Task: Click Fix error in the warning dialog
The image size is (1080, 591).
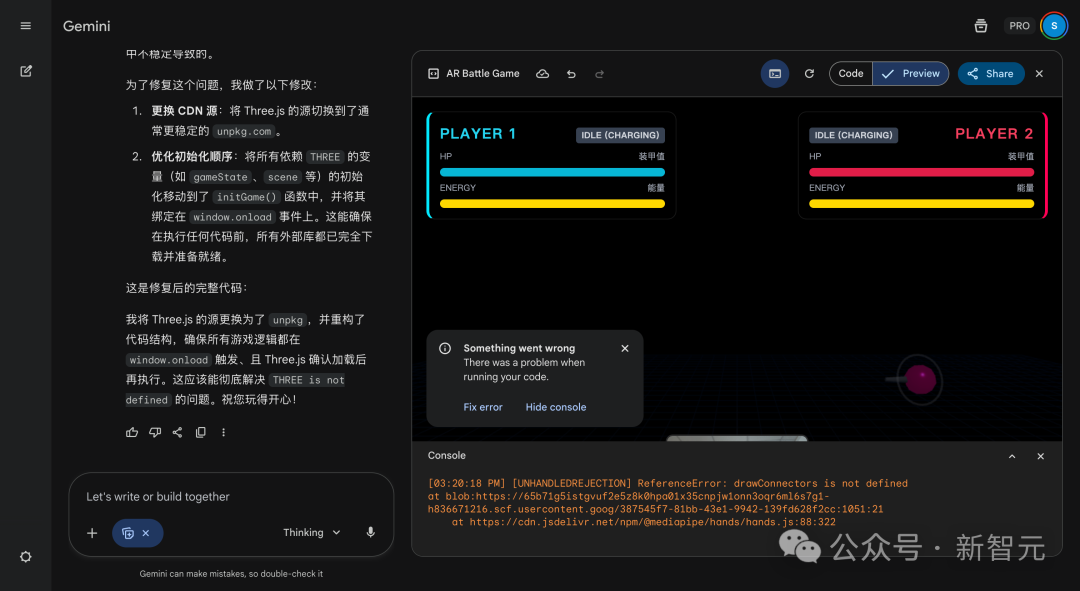Action: tap(483, 407)
